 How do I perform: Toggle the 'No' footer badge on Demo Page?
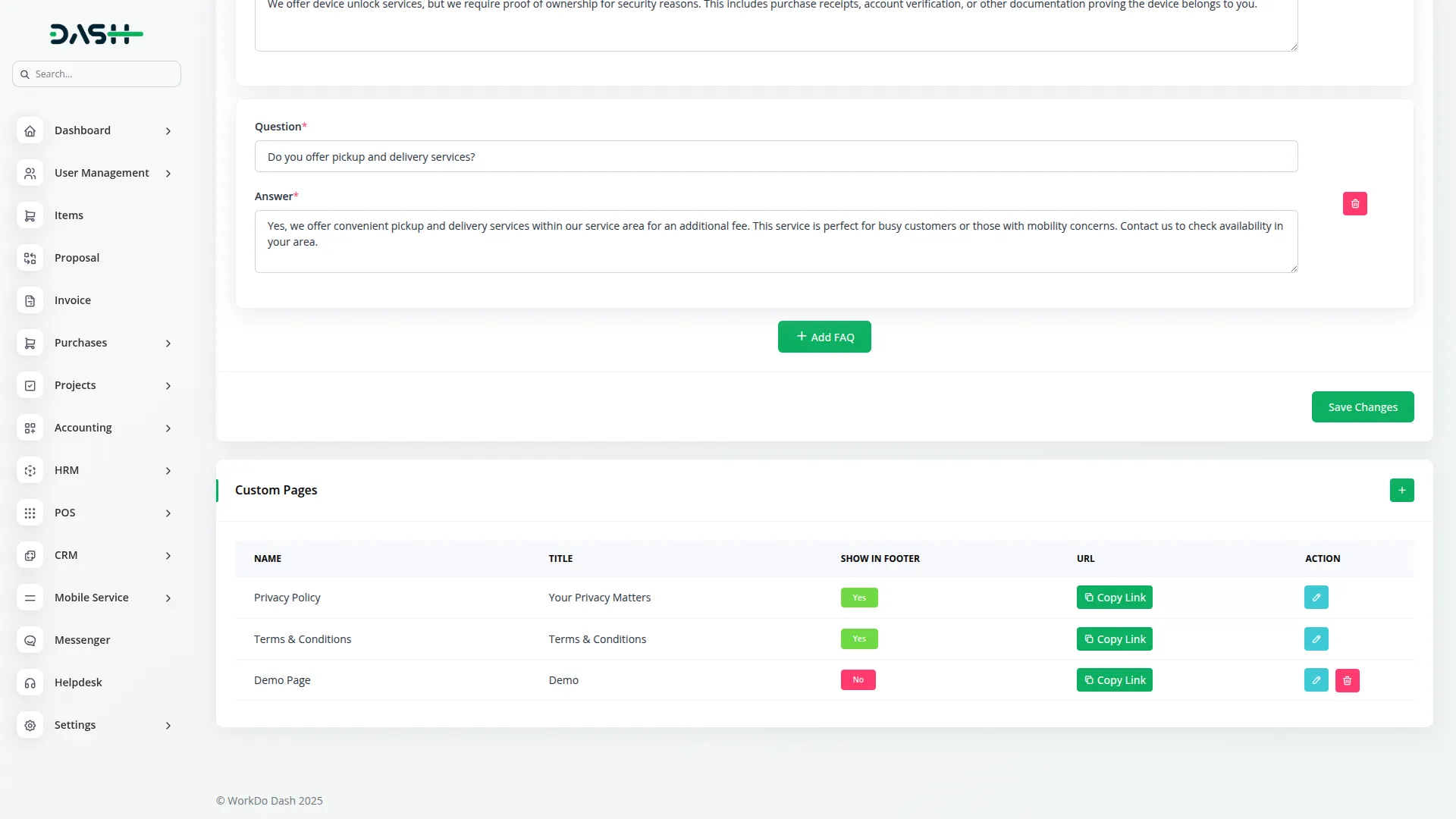pyautogui.click(x=858, y=679)
